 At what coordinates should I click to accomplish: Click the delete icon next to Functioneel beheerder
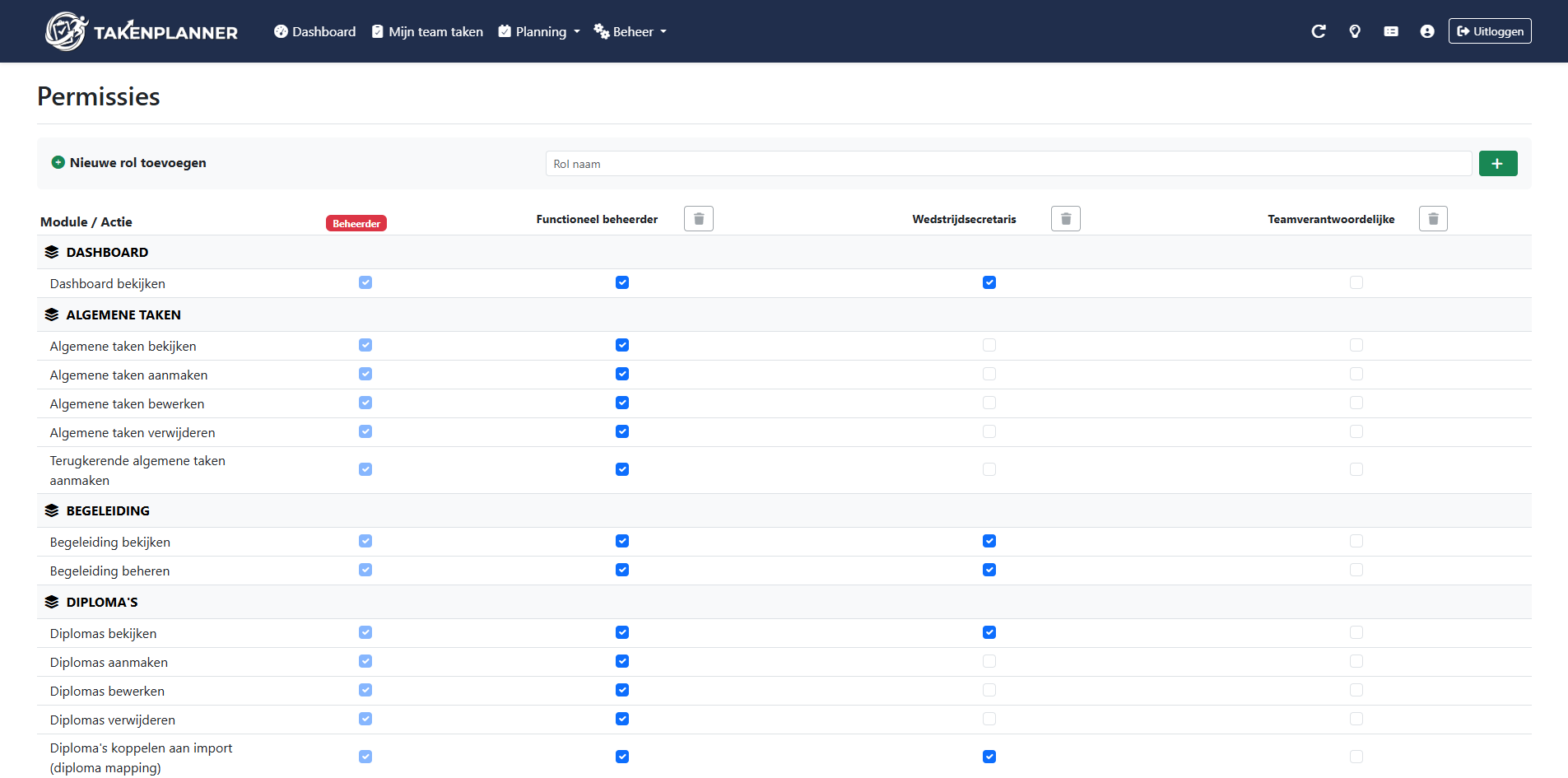pos(698,218)
